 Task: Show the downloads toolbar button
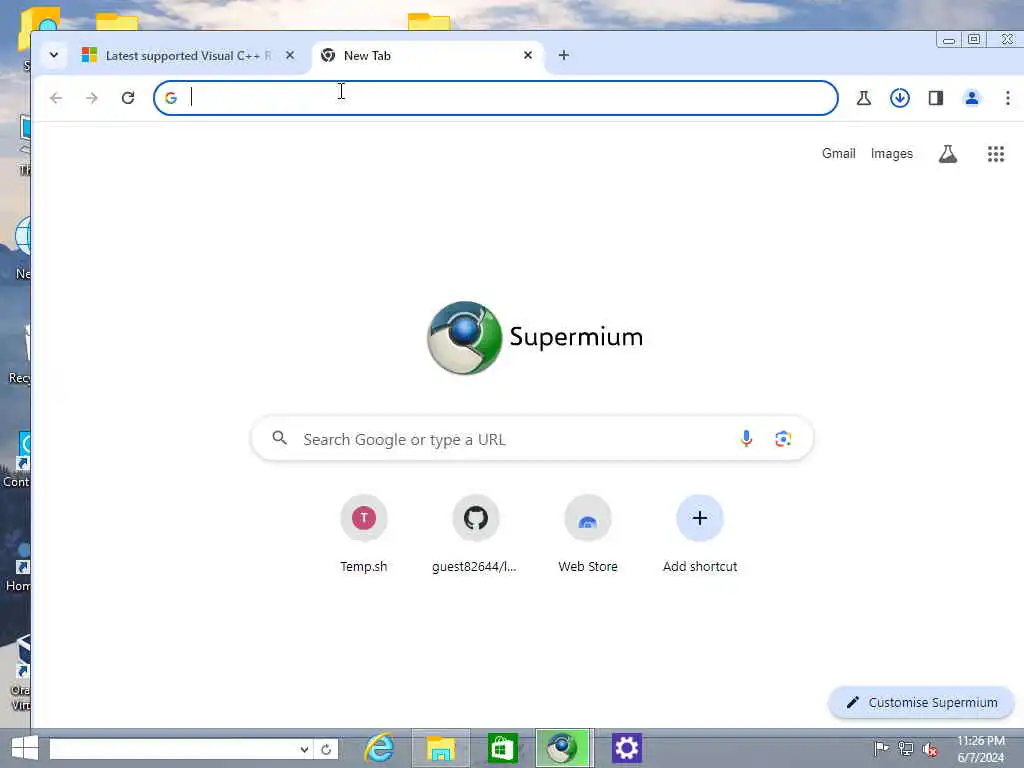coord(900,98)
